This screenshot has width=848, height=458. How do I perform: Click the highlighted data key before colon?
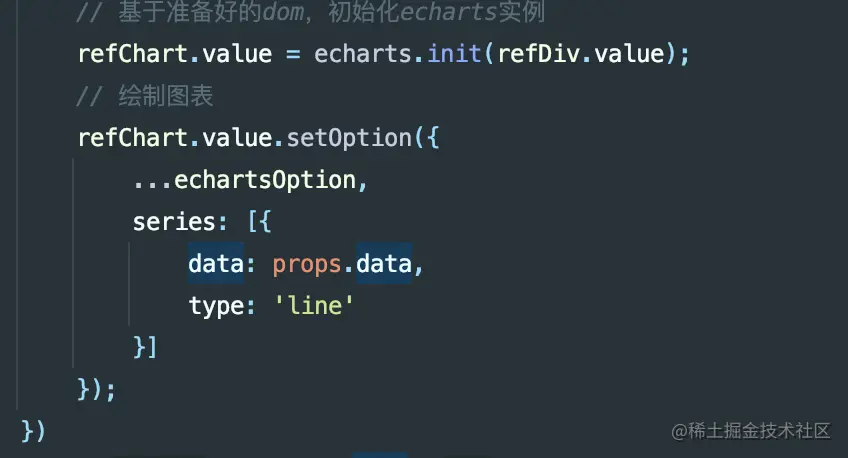pyautogui.click(x=210, y=264)
